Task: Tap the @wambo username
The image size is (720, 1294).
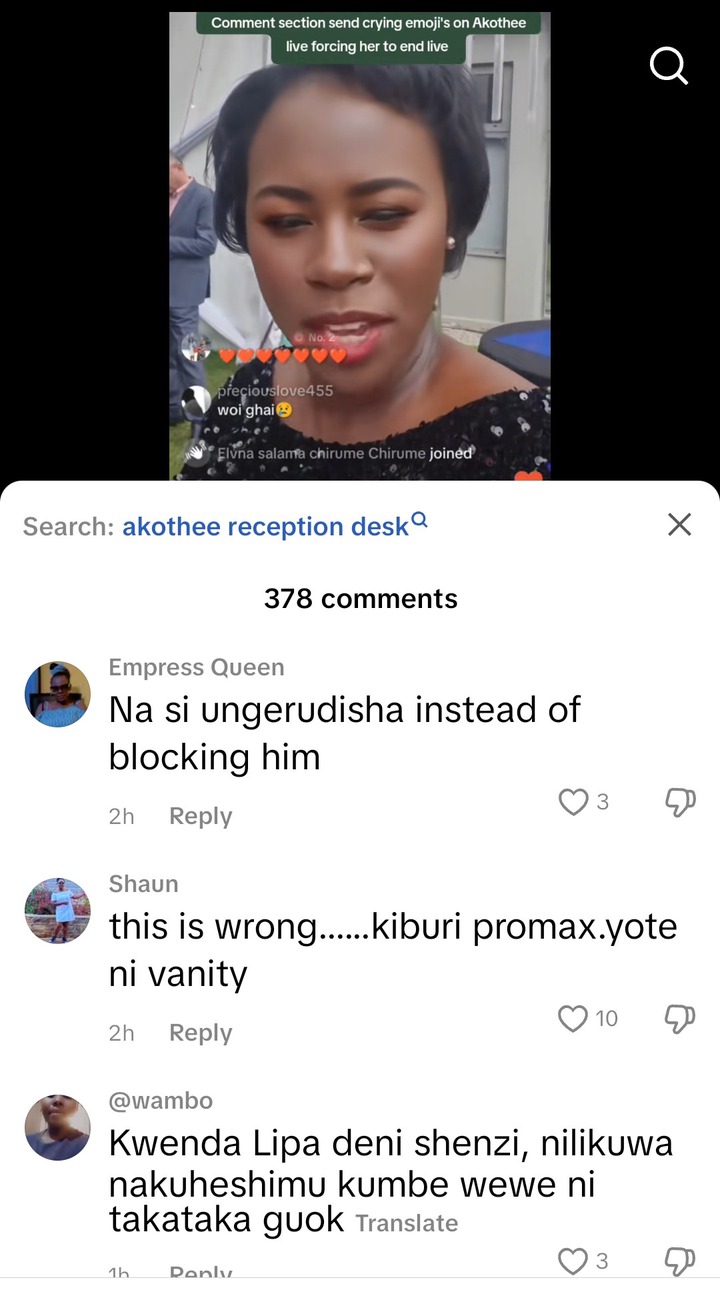Action: click(160, 1101)
